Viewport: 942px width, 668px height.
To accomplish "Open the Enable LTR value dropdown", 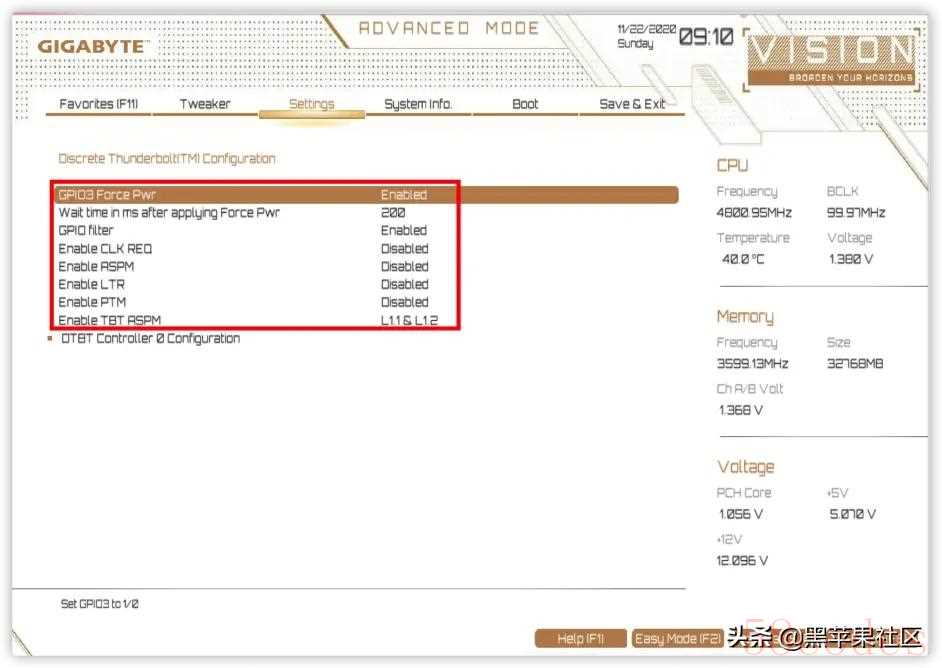I will pyautogui.click(x=404, y=285).
